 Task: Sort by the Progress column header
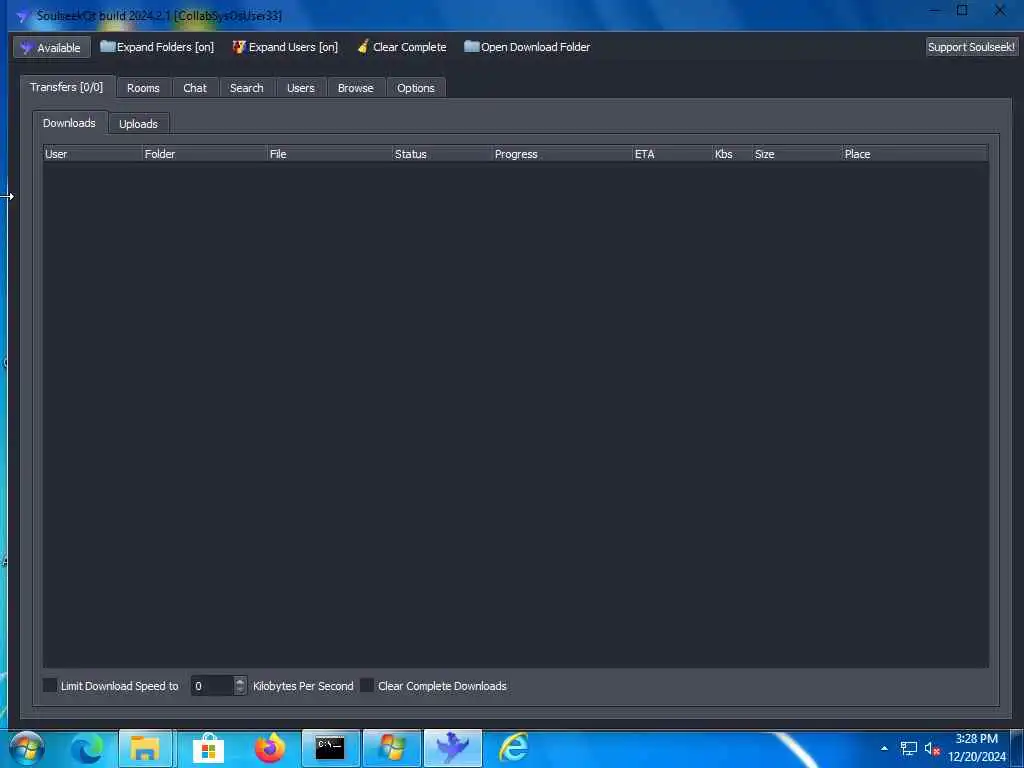(x=563, y=154)
